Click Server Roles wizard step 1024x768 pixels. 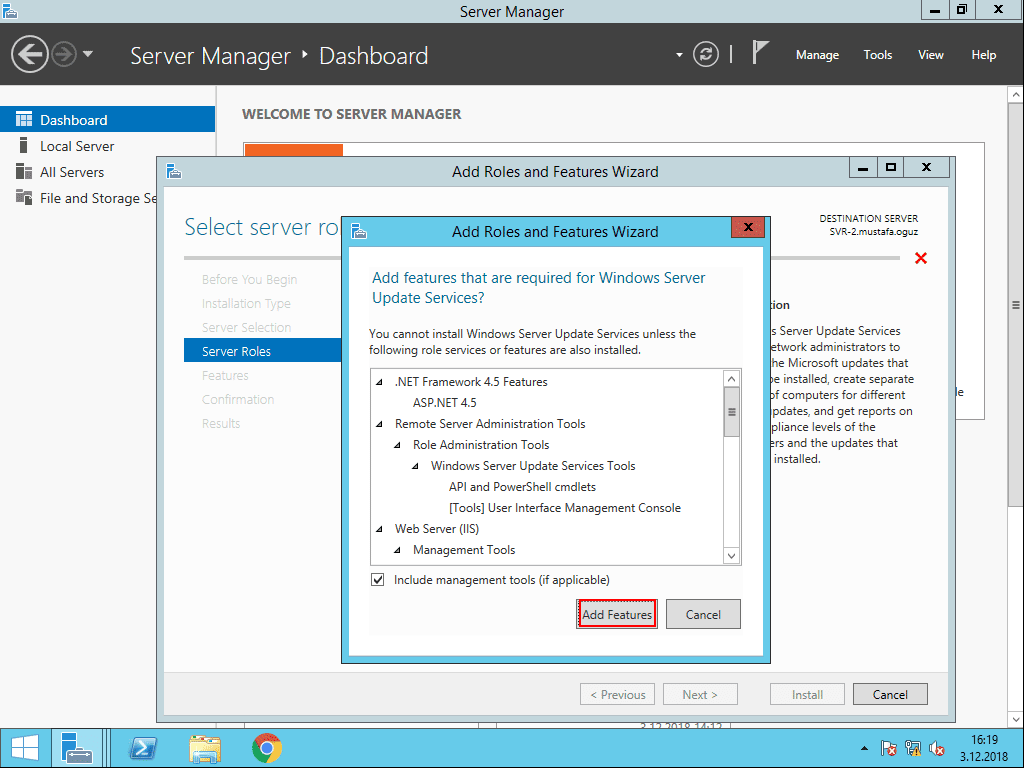[x=263, y=351]
